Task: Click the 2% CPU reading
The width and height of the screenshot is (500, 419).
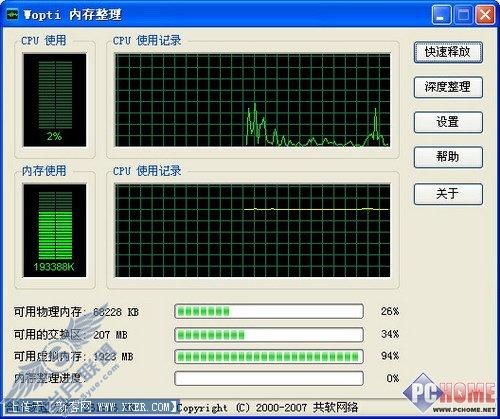Action: 54,136
